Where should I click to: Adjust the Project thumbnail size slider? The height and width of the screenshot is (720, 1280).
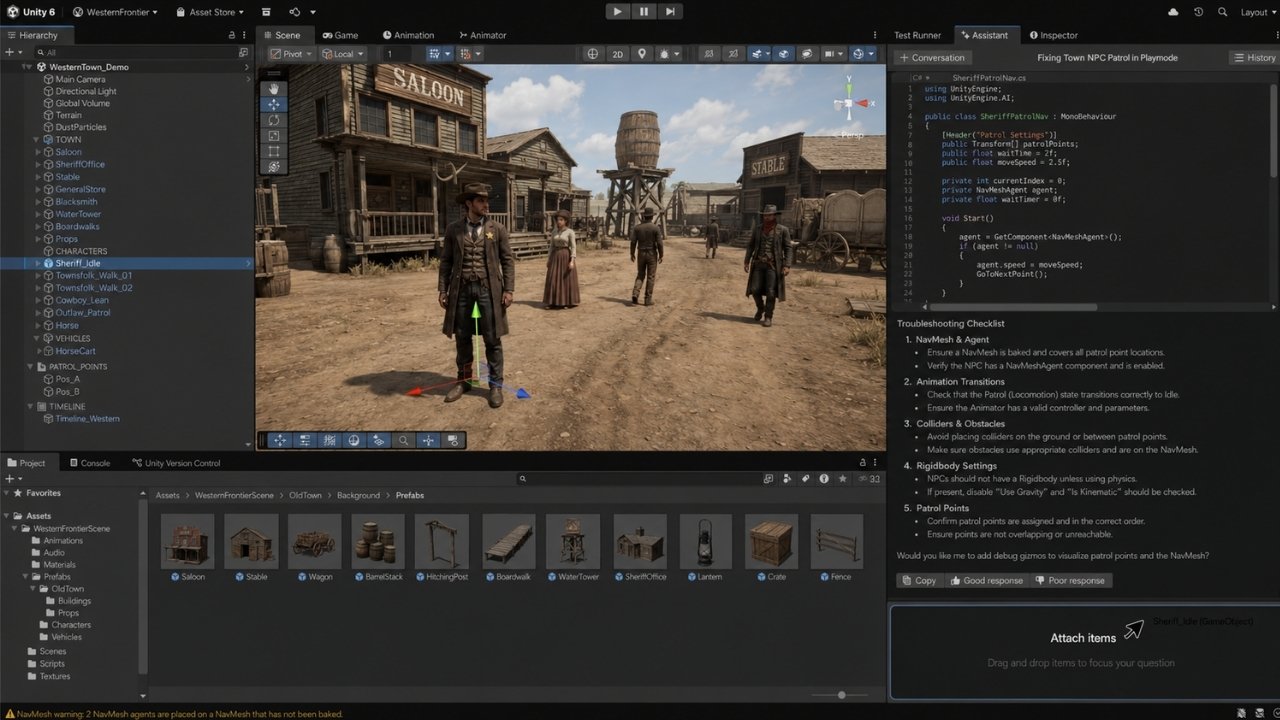pyautogui.click(x=841, y=695)
